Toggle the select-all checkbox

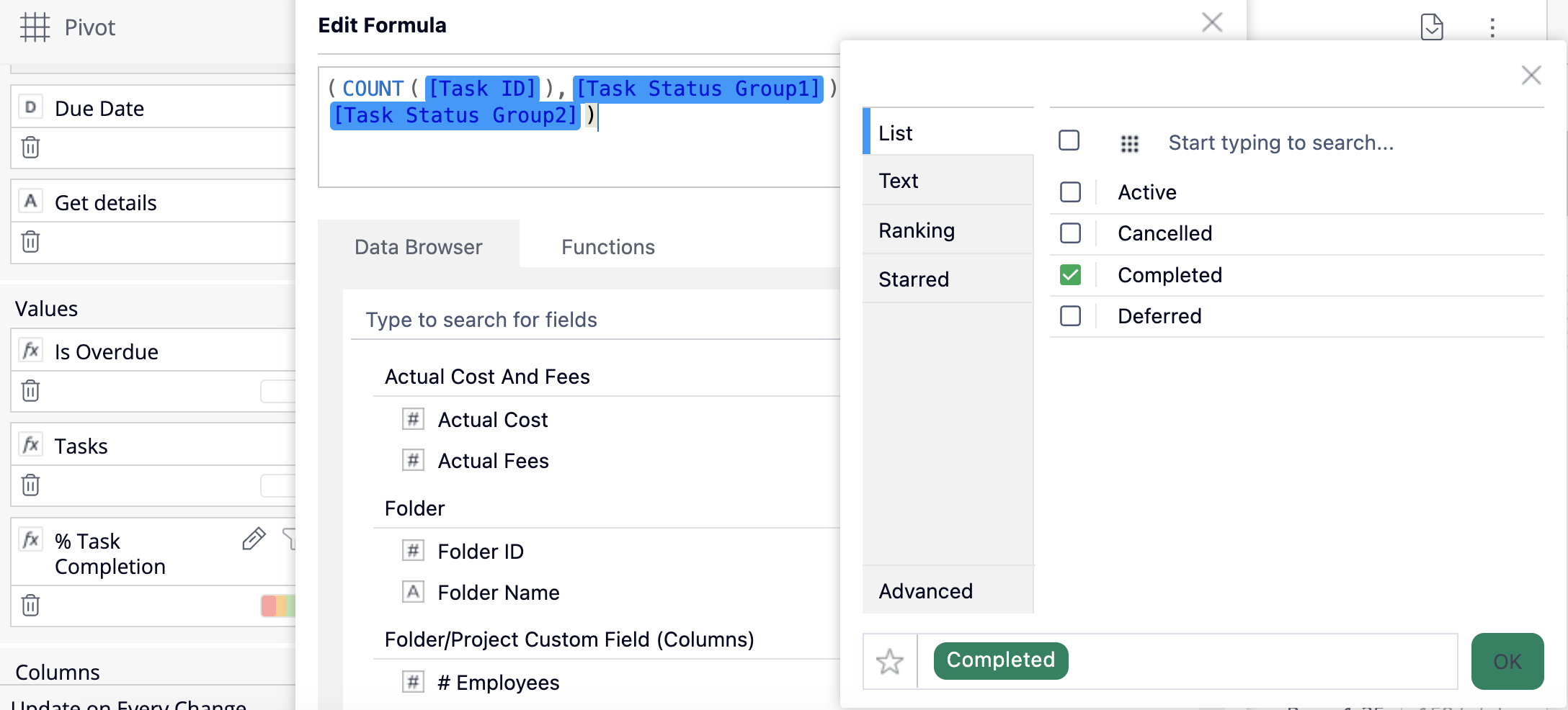coord(1069,140)
